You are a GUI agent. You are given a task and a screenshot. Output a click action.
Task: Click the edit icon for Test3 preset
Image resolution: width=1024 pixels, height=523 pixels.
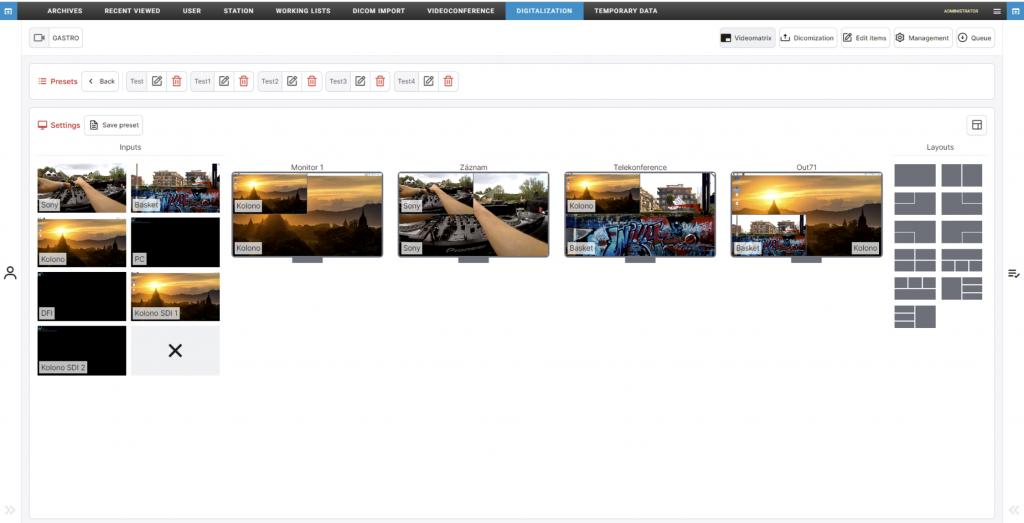tap(360, 81)
